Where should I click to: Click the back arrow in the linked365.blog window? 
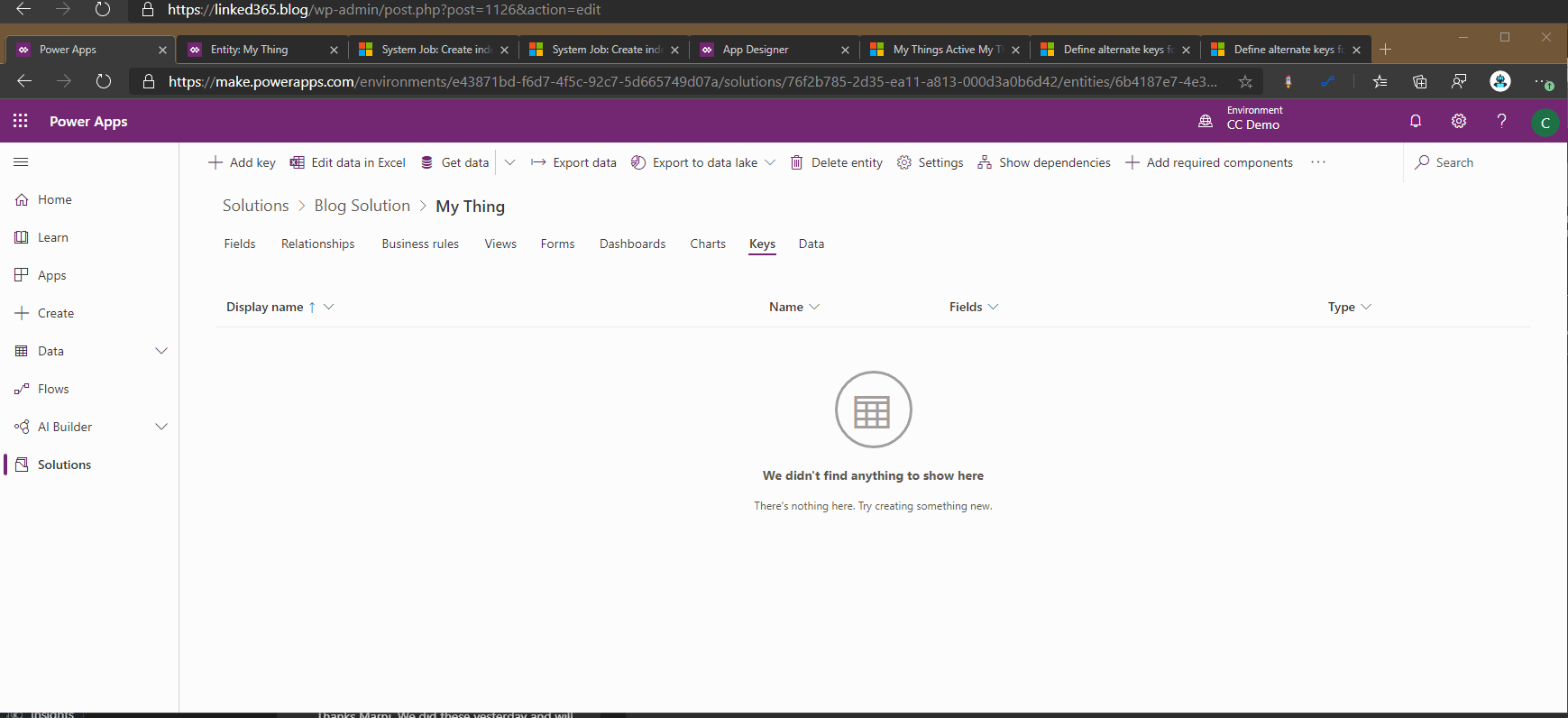click(23, 9)
